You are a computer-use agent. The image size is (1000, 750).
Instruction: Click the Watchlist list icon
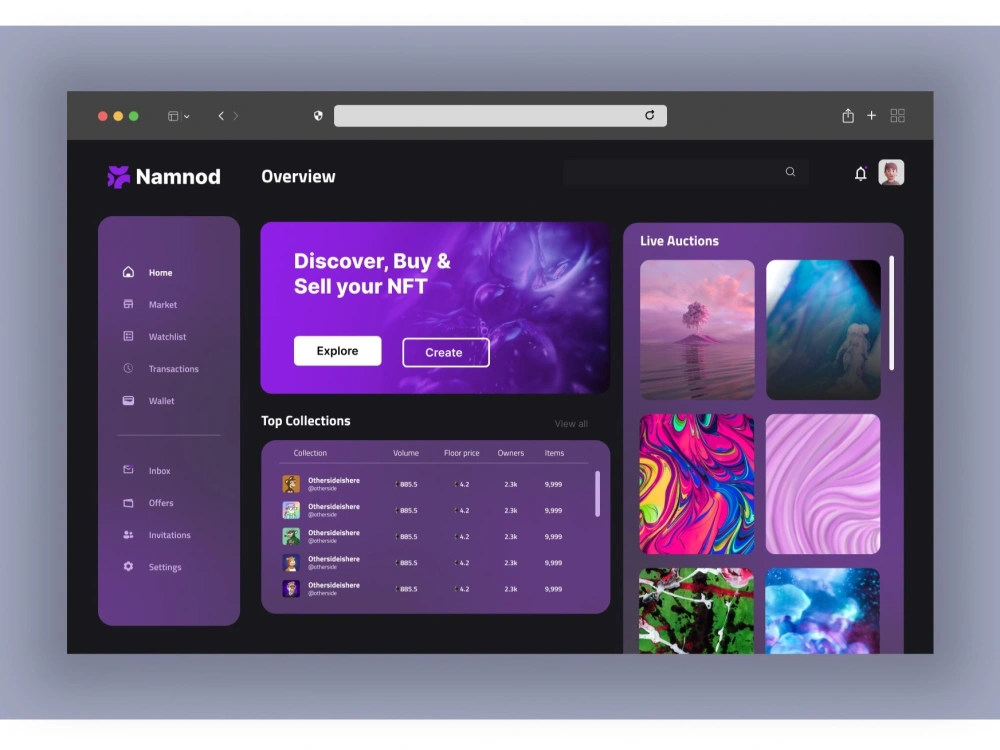point(128,336)
